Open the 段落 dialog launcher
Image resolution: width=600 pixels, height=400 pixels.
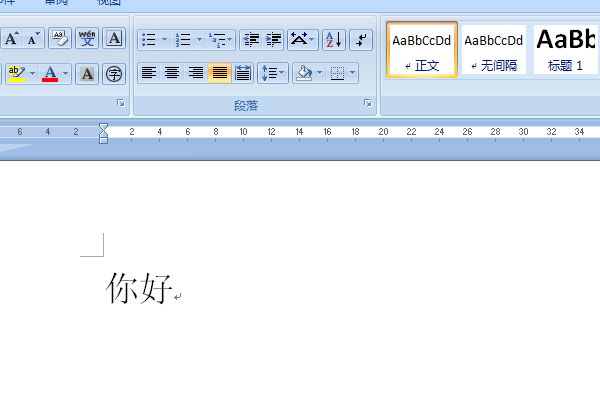pos(368,103)
